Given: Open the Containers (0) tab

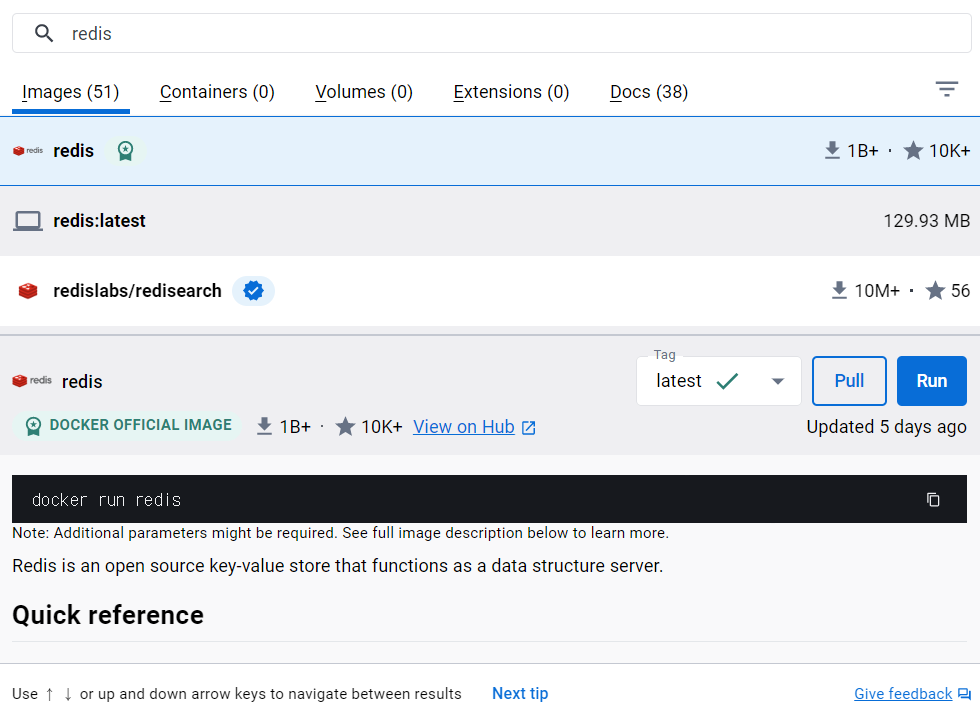Looking at the screenshot, I should pos(217,92).
